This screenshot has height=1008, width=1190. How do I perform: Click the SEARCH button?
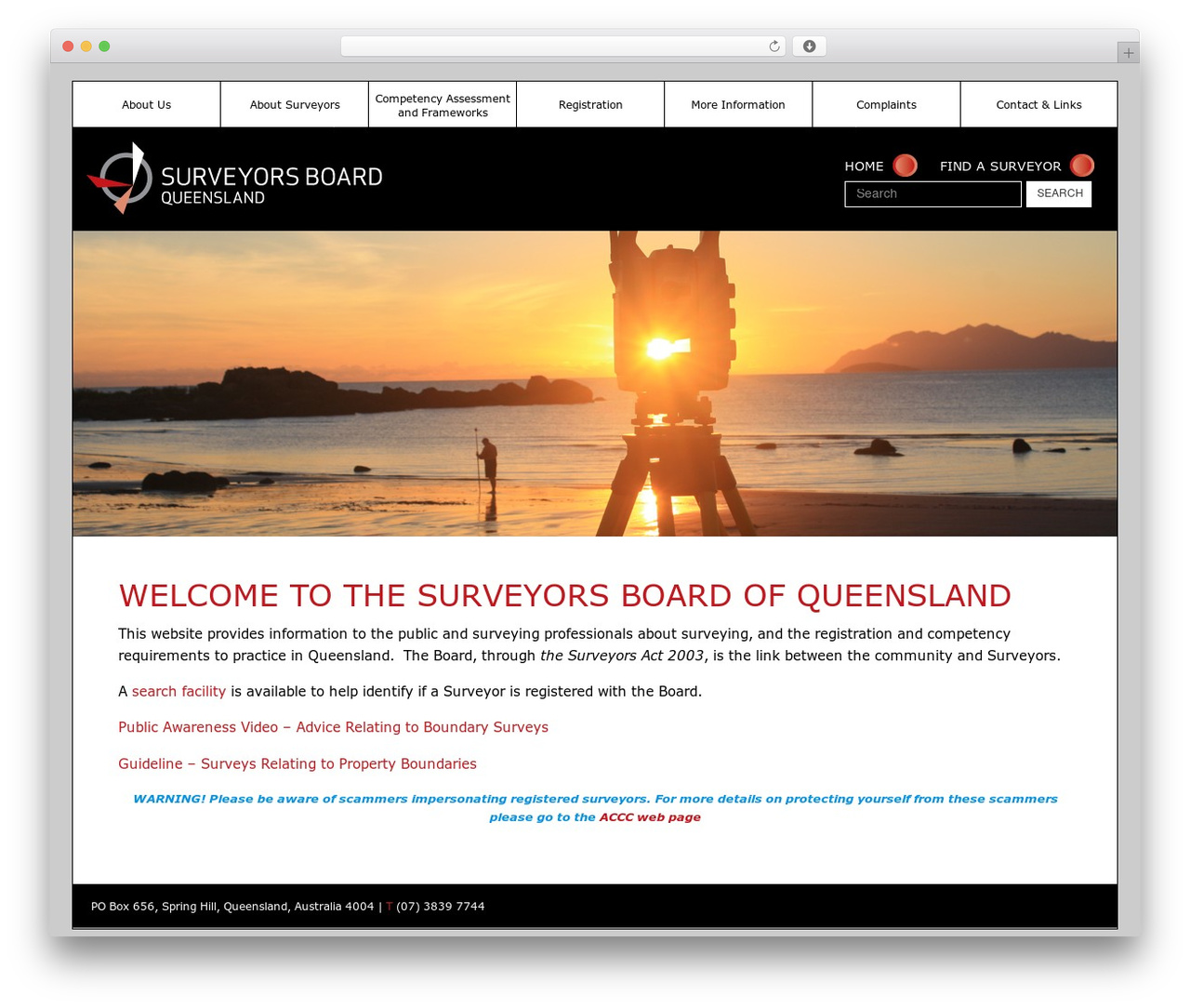click(1059, 193)
